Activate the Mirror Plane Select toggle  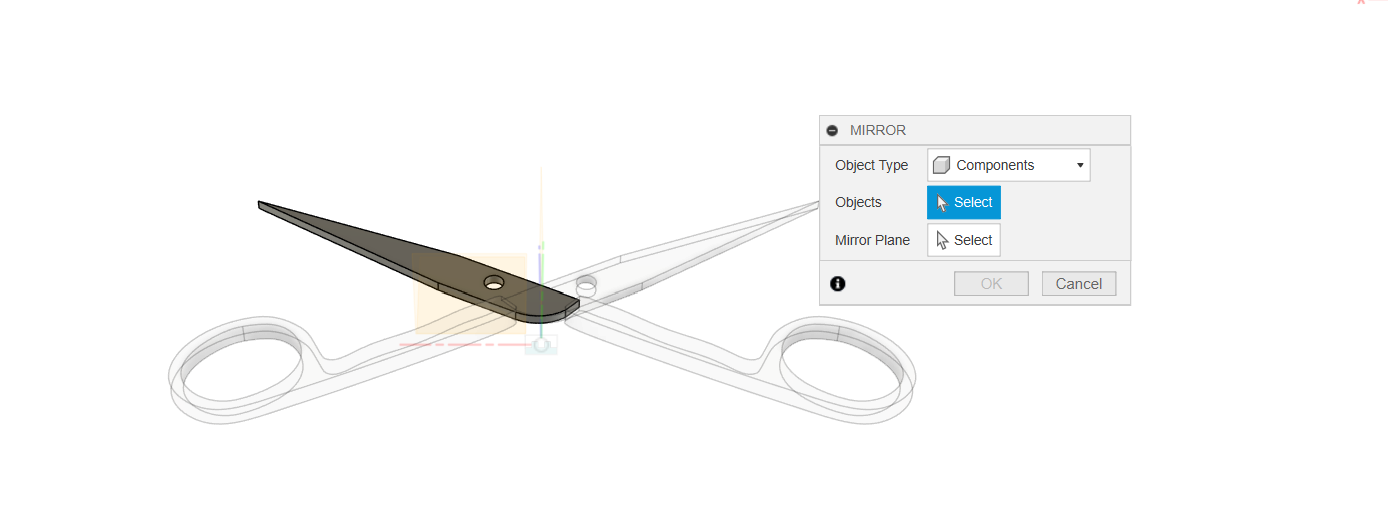pos(964,240)
